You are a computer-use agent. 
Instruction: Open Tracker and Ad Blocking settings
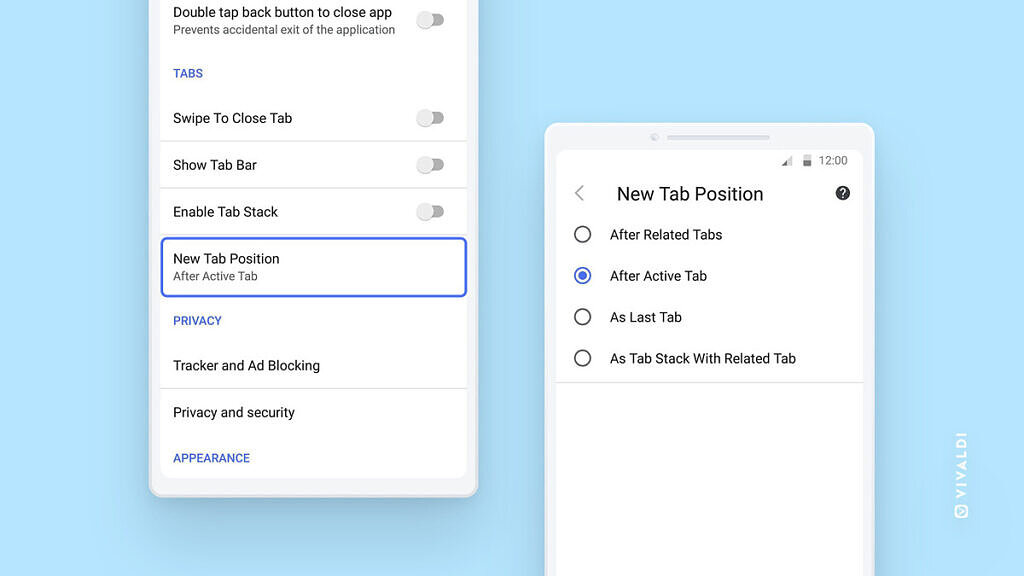[313, 366]
